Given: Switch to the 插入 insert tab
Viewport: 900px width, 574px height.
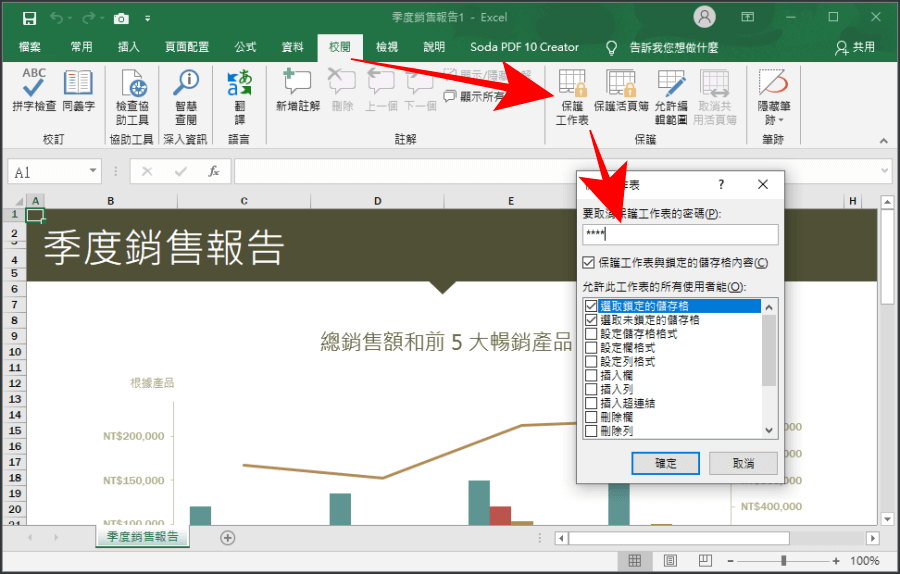Looking at the screenshot, I should [x=129, y=47].
